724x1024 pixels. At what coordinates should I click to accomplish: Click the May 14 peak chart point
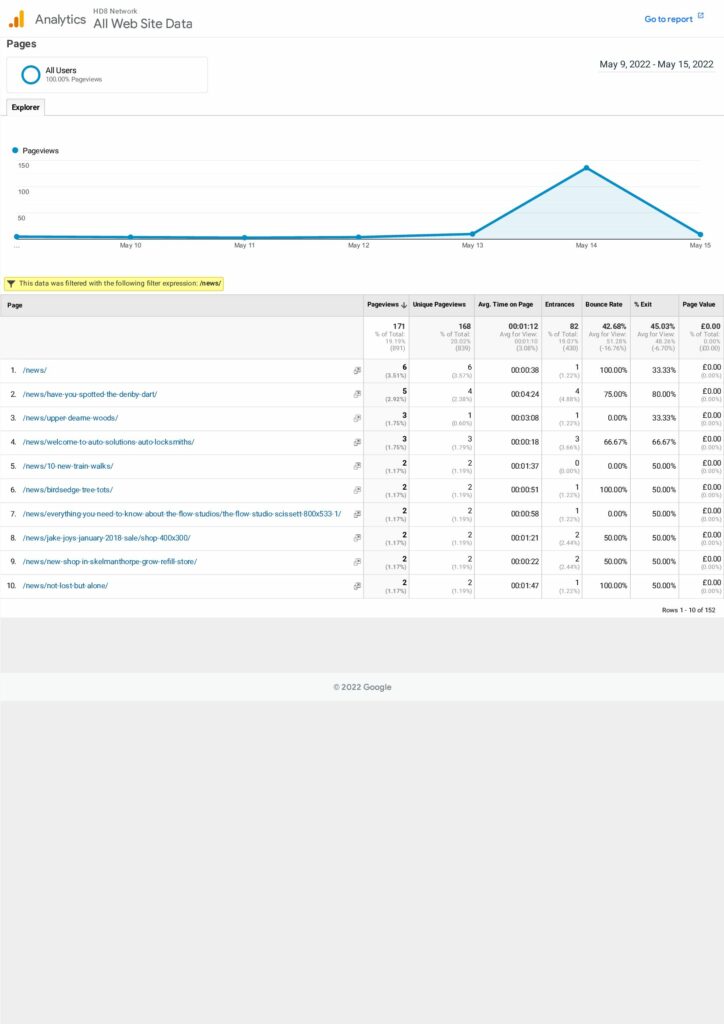(586, 168)
